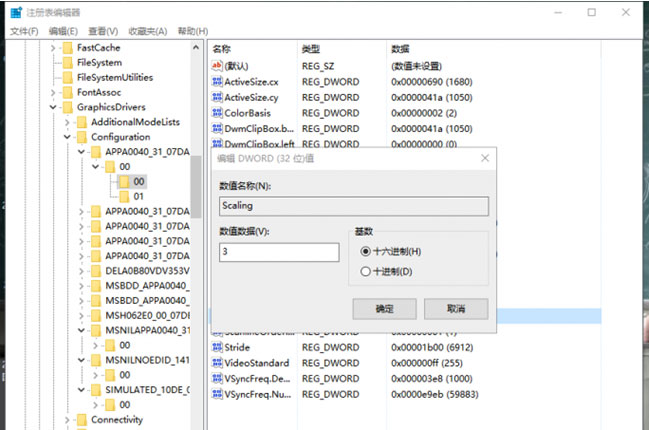
Task: Expand the Connectivity tree node
Action: pyautogui.click(x=67, y=420)
